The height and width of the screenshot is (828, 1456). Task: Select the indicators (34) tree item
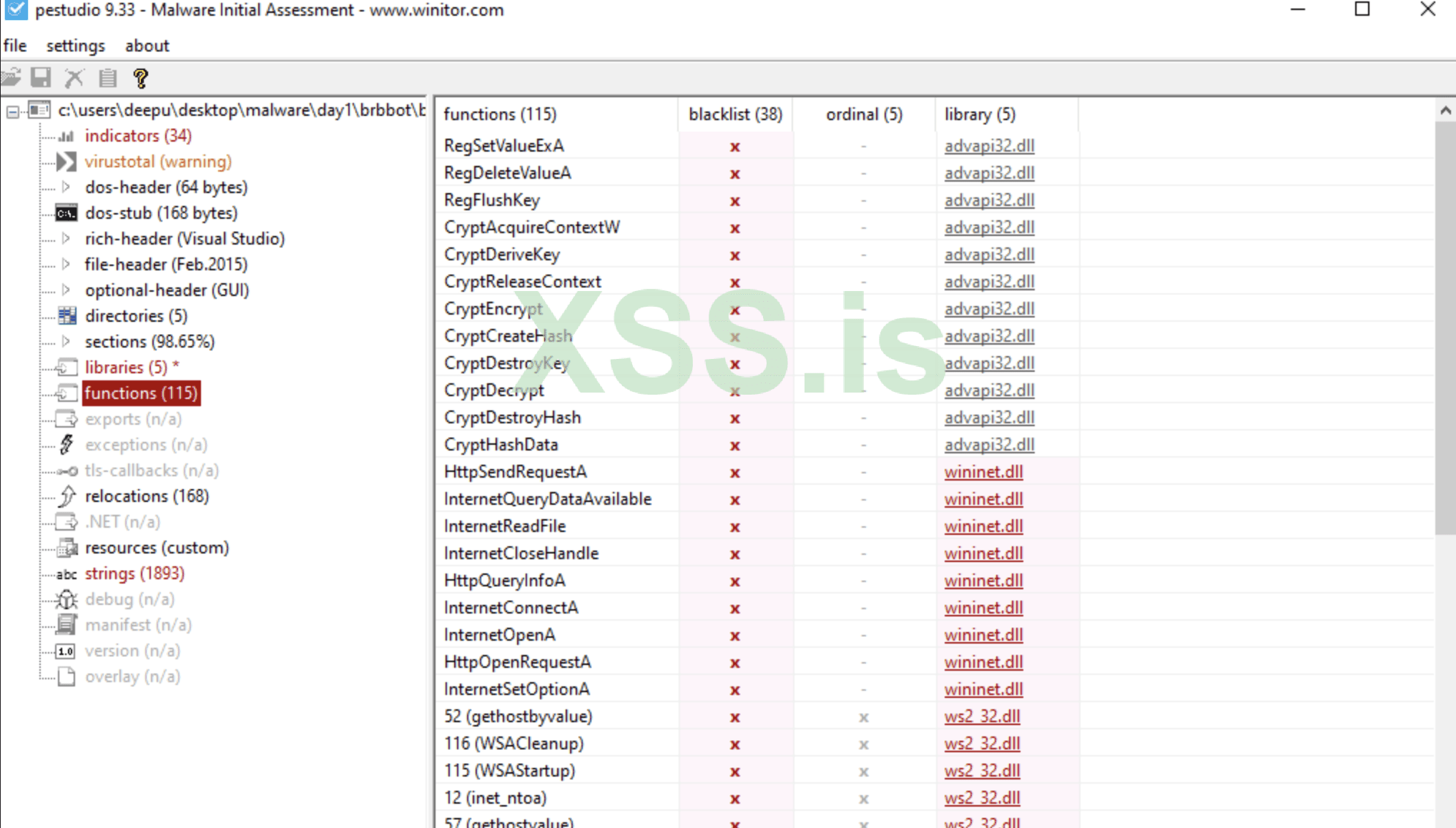(138, 136)
